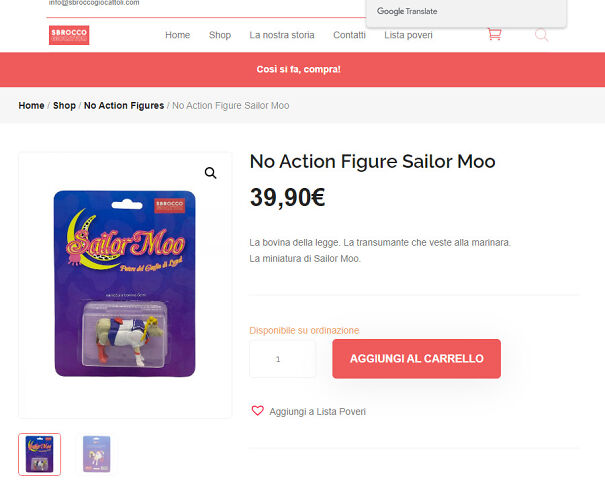Open the search magnifier in header
605x484 pixels.
pos(541,35)
